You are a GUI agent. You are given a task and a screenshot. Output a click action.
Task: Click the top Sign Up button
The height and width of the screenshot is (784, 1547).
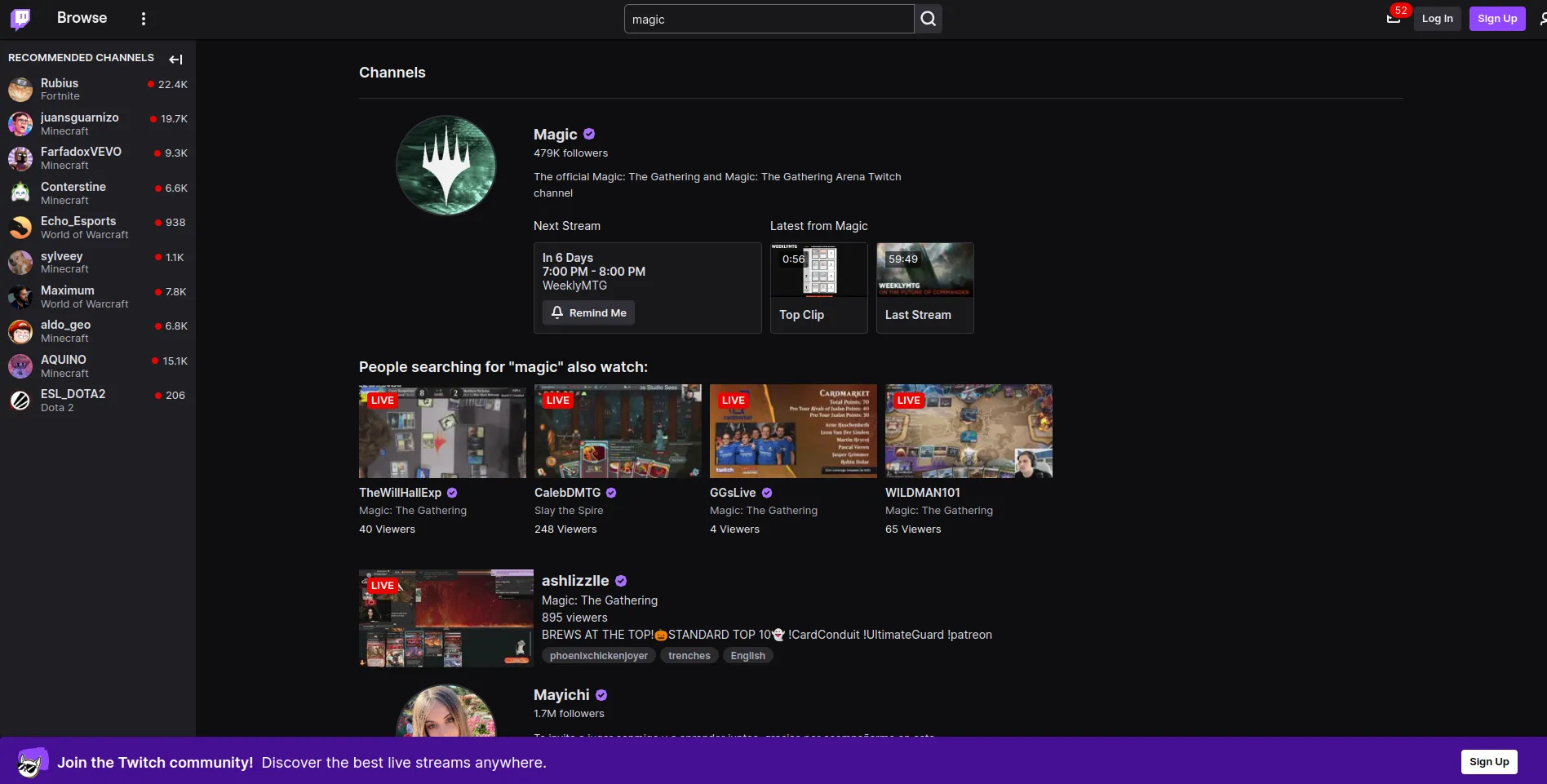[x=1497, y=19]
